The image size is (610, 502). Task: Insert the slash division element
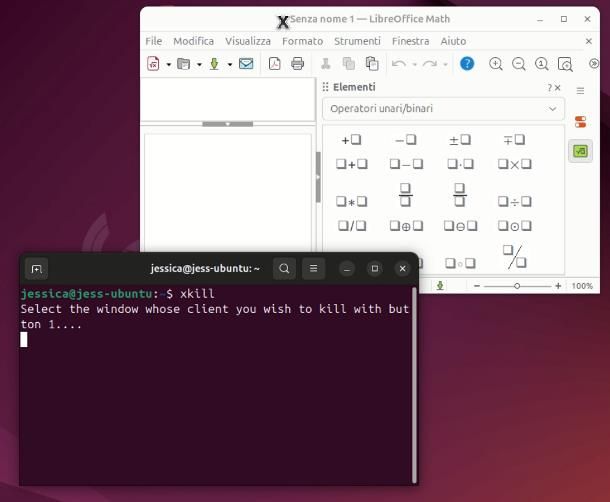[x=351, y=226]
